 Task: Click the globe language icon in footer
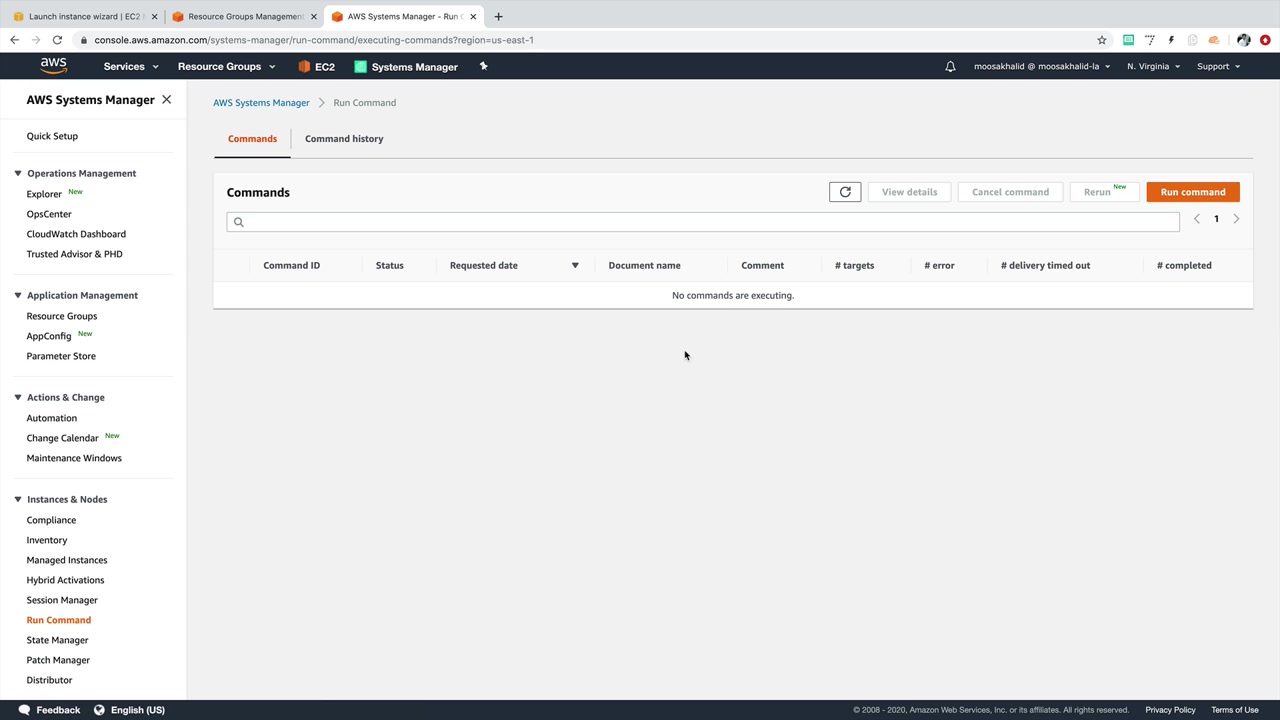(x=99, y=710)
